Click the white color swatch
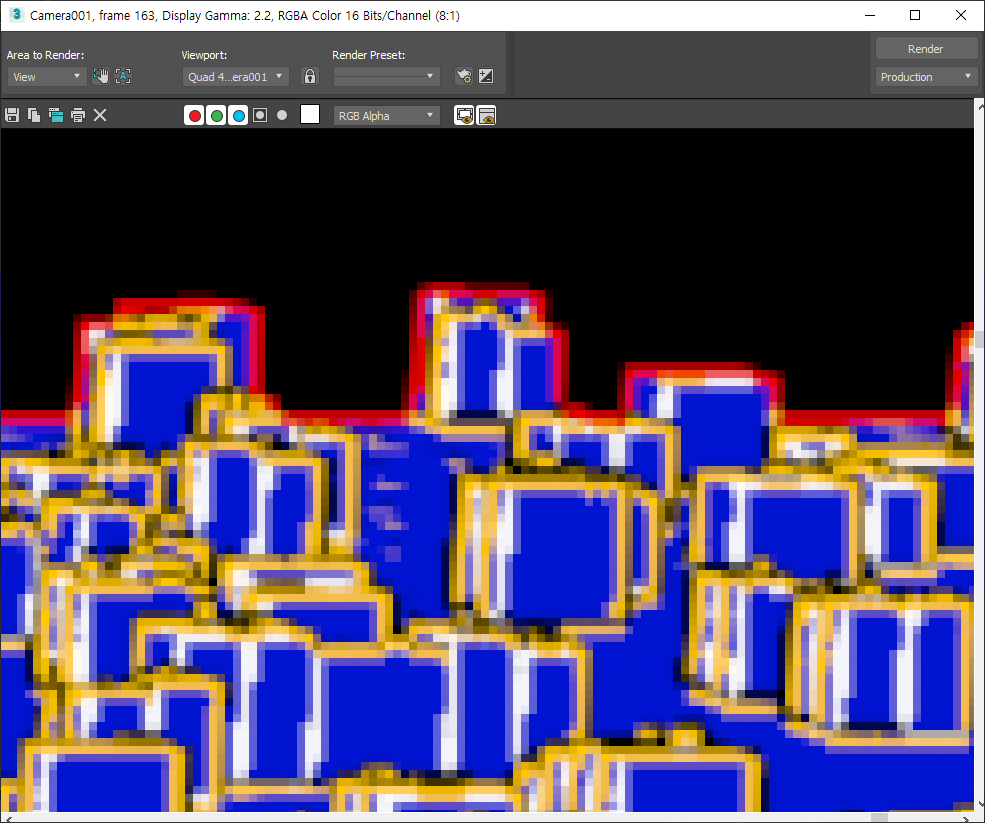The width and height of the screenshot is (985, 823). click(x=310, y=114)
